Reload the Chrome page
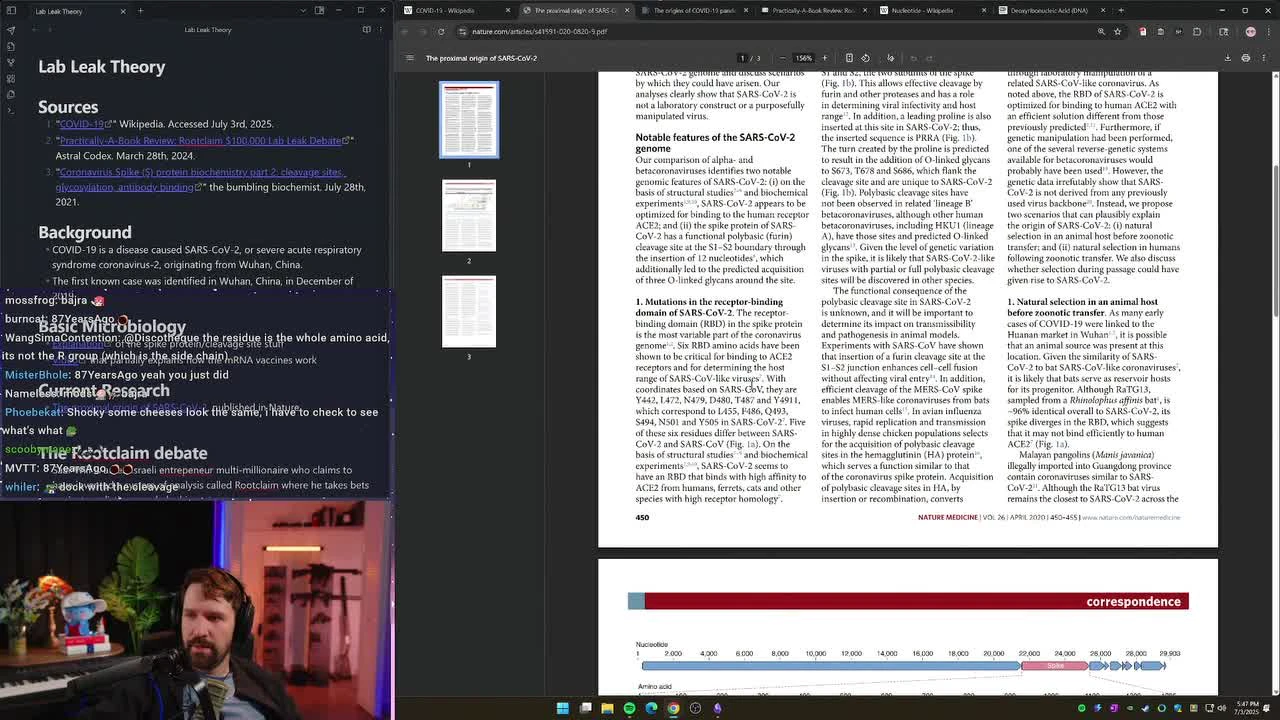 click(441, 31)
